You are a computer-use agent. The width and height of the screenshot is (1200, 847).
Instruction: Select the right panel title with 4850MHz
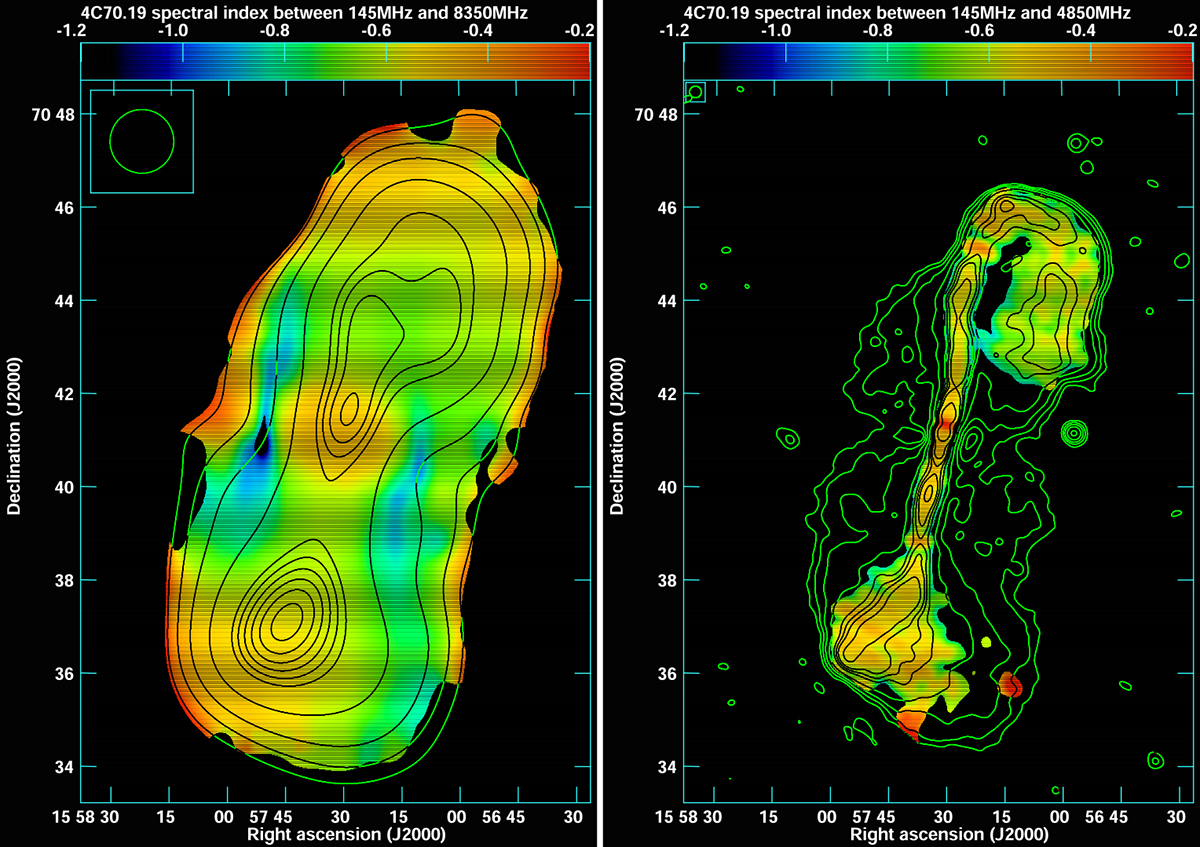pyautogui.click(x=907, y=12)
